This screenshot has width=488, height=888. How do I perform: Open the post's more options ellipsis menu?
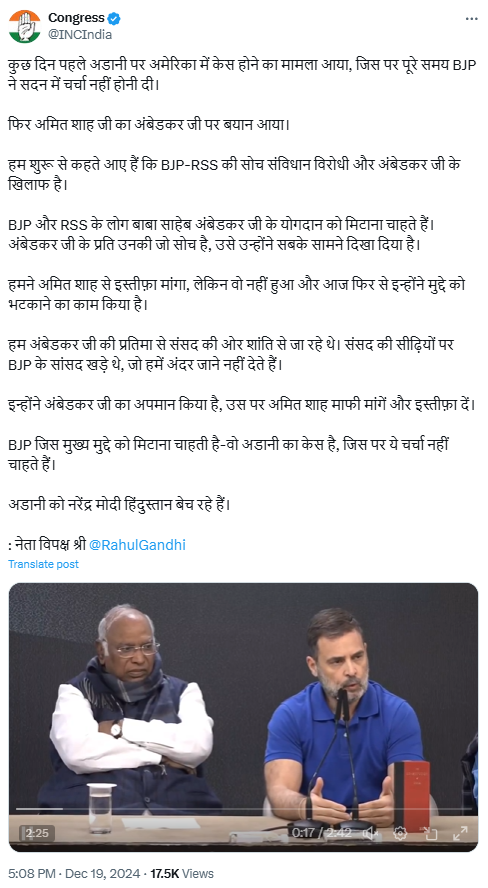471,19
